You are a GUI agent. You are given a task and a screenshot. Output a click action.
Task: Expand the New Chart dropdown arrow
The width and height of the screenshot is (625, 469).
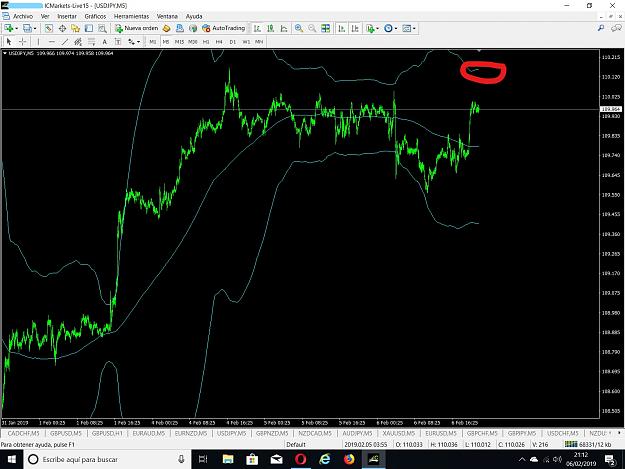[16, 28]
